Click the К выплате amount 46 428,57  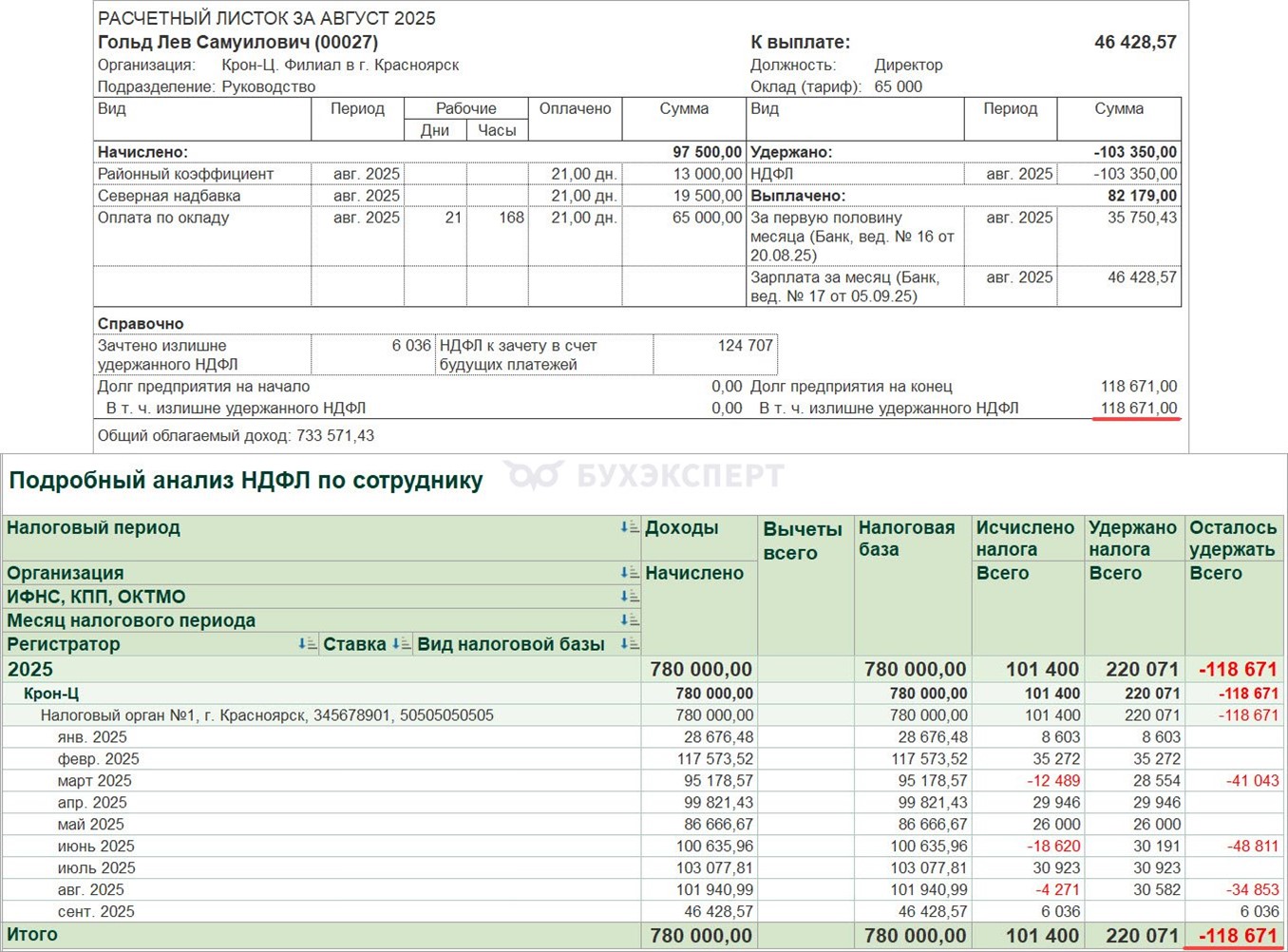click(1134, 43)
